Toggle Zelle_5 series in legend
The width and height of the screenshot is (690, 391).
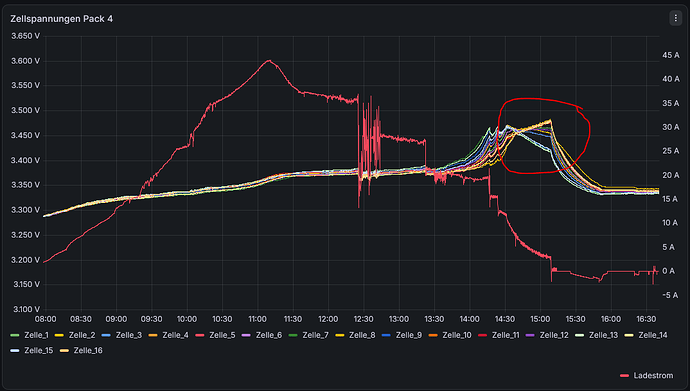tap(215, 335)
